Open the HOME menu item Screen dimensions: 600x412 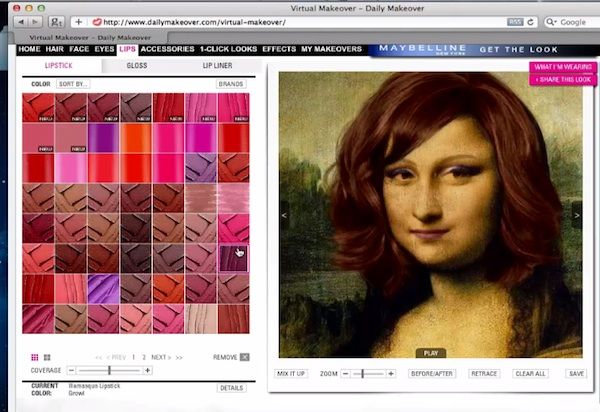click(29, 49)
